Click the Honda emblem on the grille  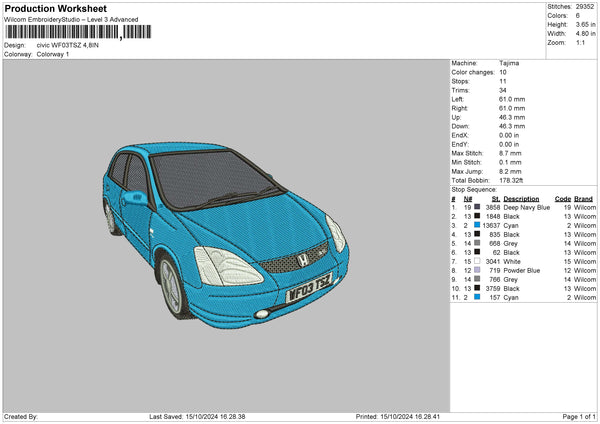pos(301,259)
